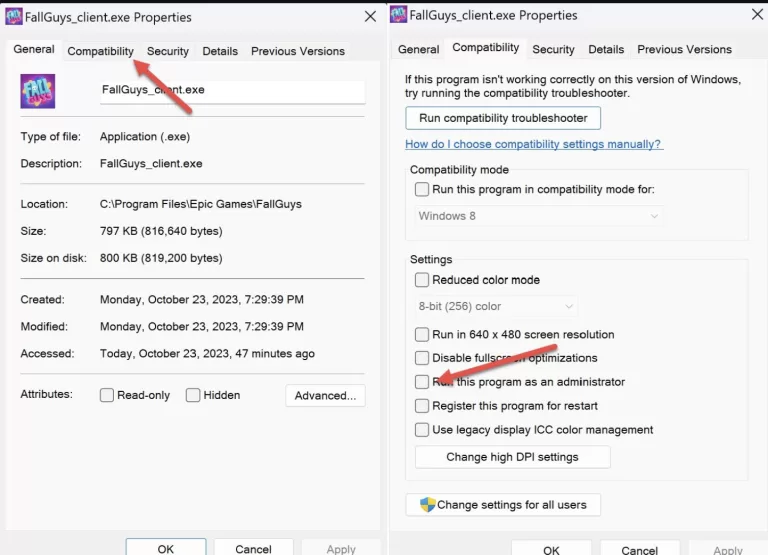Click the Created date value
Viewport: 768px width, 555px height.
[x=202, y=299]
